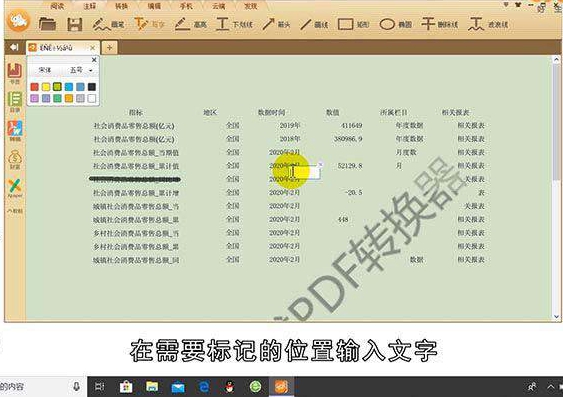Pick the steel blue color swatch
Screen dimensions: 563x397
80,87
